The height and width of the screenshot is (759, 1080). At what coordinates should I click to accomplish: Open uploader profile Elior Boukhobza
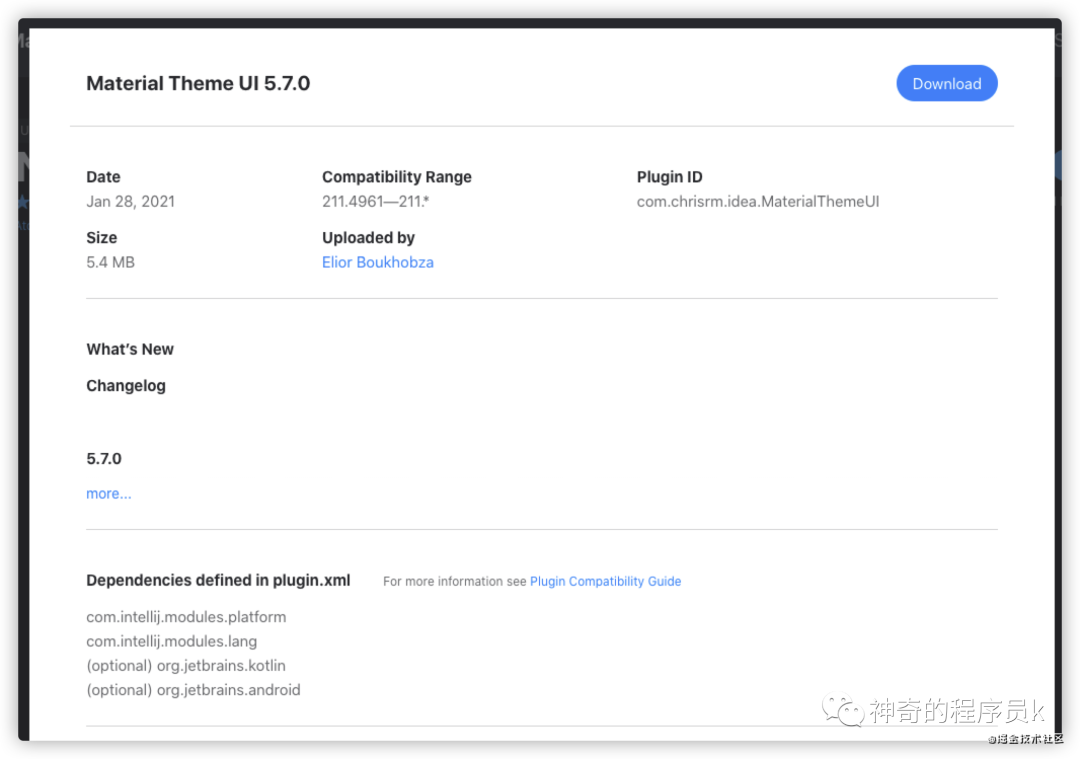click(x=378, y=262)
